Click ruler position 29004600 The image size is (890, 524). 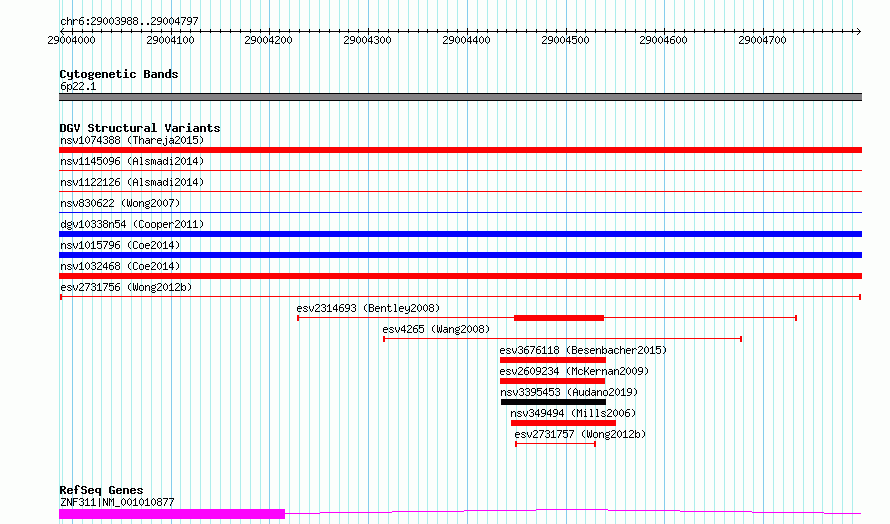(x=664, y=40)
